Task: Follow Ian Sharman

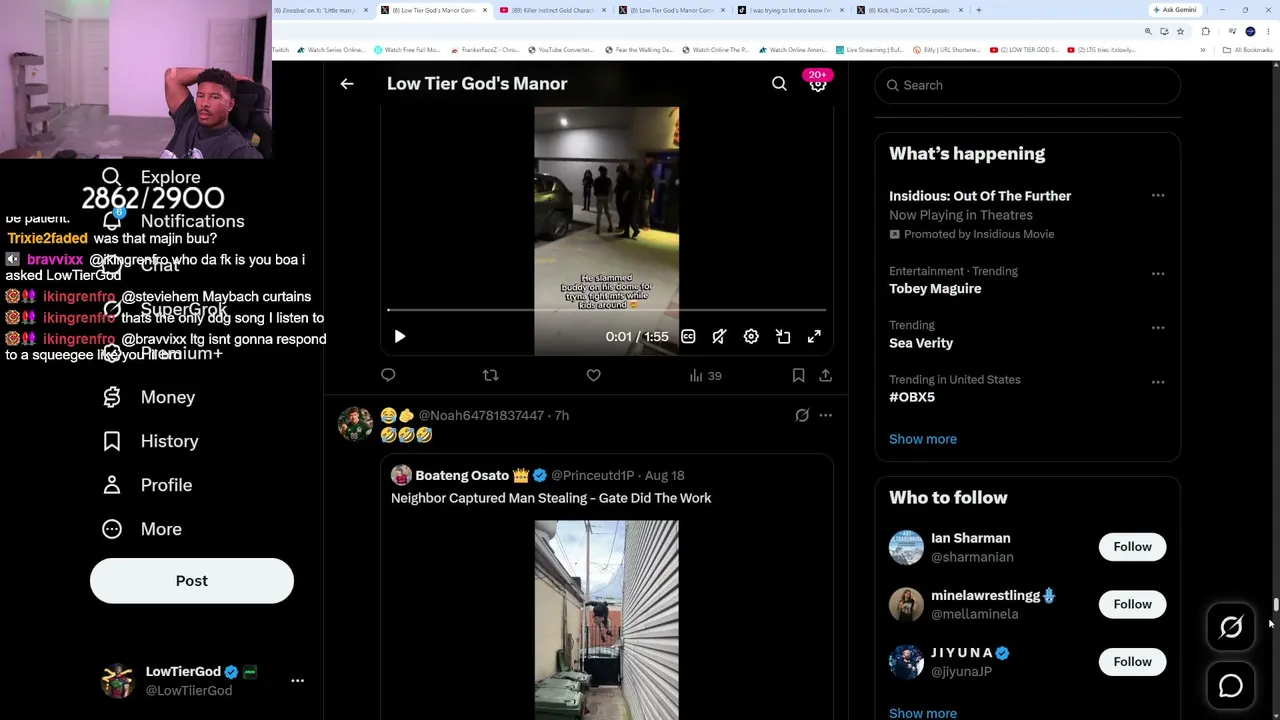Action: pos(1132,547)
